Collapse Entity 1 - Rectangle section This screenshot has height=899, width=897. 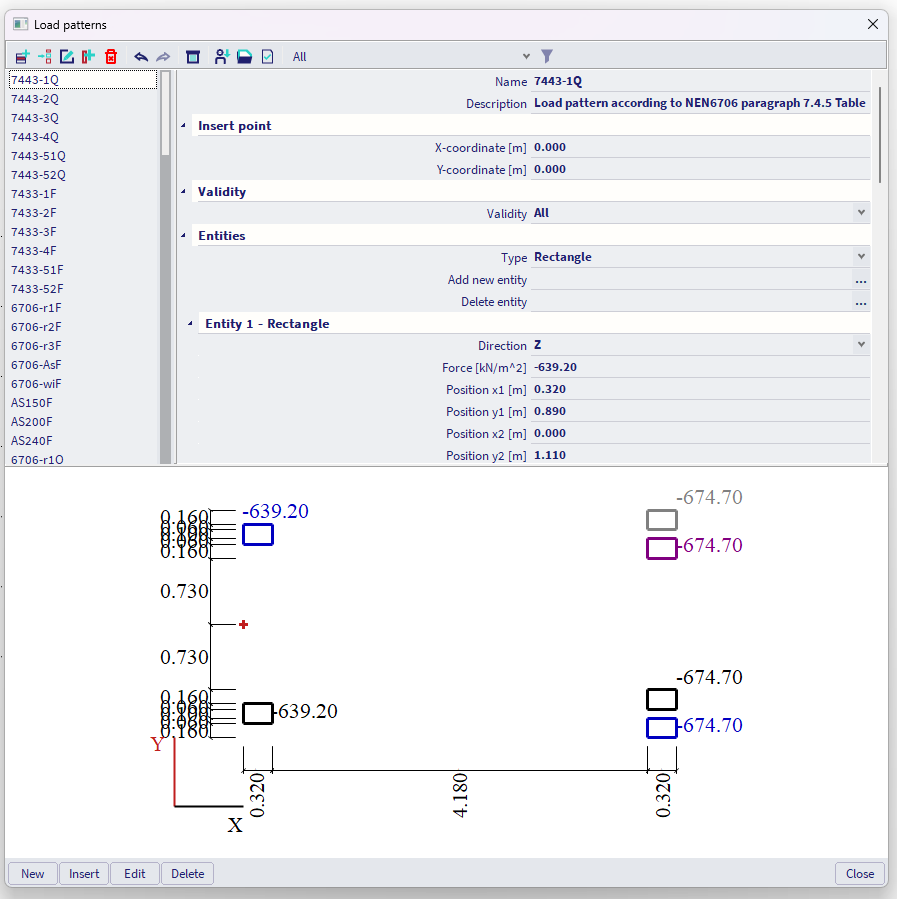[x=190, y=324]
